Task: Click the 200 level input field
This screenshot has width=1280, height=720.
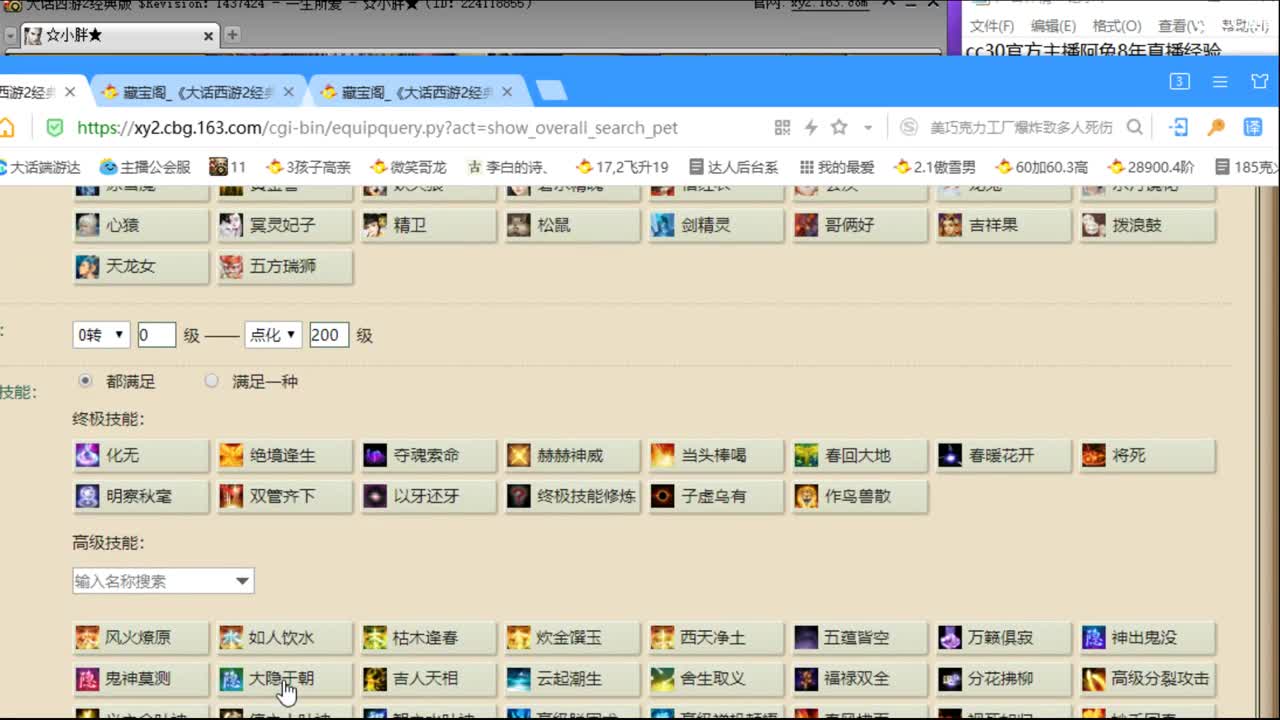Action: point(329,335)
